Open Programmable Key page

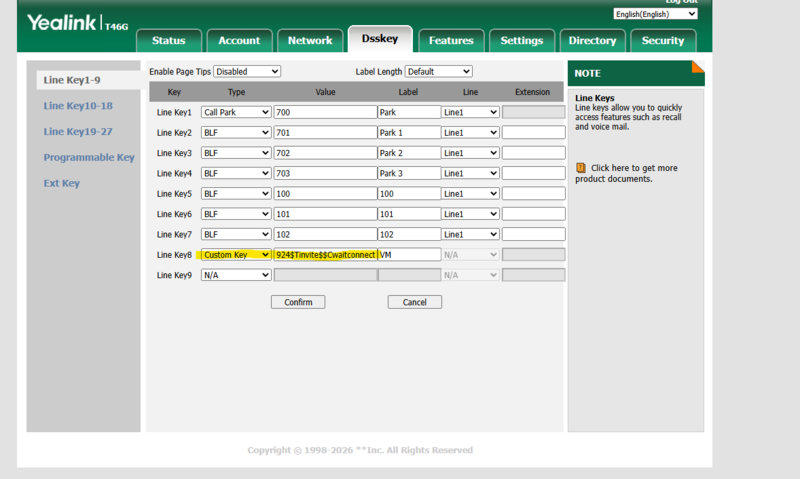[89, 157]
